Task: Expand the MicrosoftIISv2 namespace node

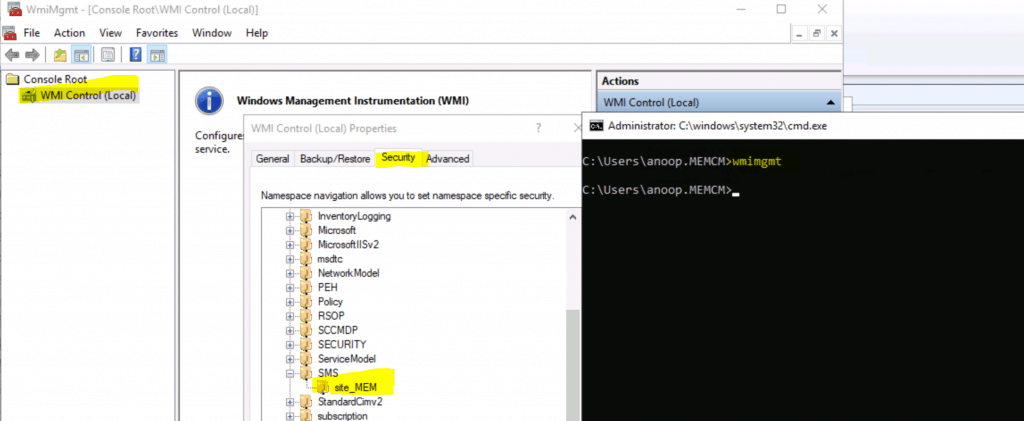Action: tap(290, 245)
